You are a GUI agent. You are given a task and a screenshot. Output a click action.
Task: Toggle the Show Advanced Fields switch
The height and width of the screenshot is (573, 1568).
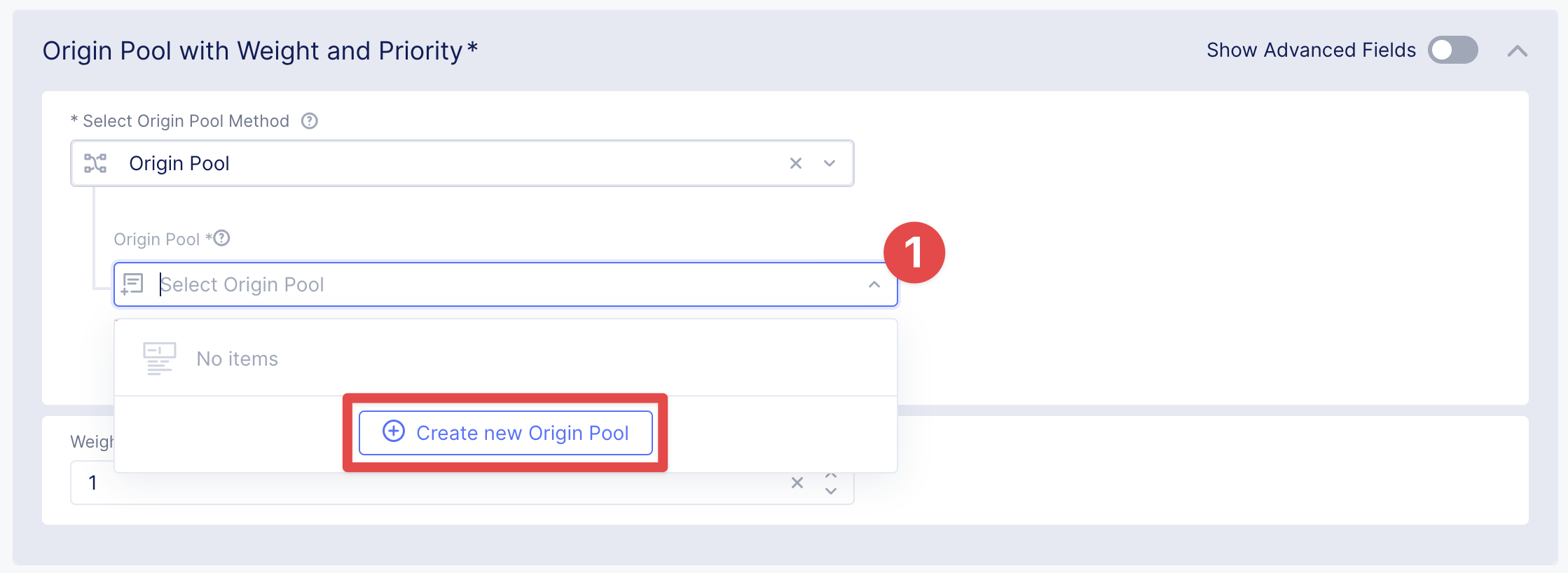(1452, 50)
